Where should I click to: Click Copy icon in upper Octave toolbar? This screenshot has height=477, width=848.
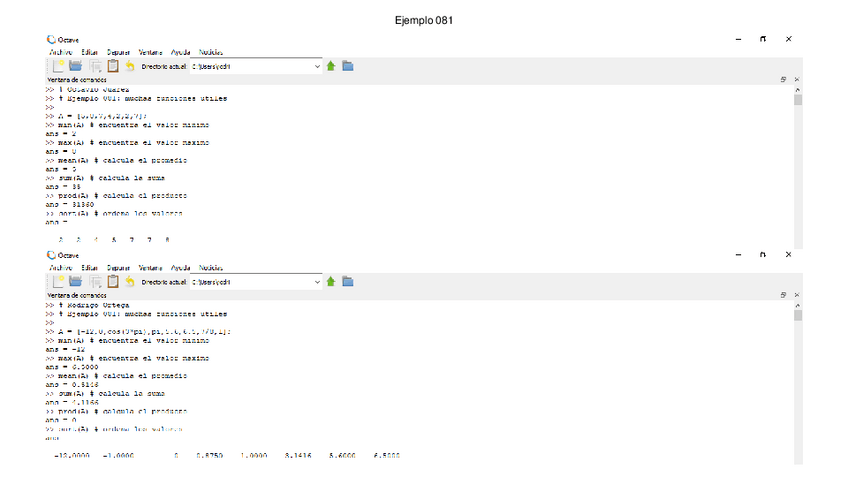click(x=95, y=67)
